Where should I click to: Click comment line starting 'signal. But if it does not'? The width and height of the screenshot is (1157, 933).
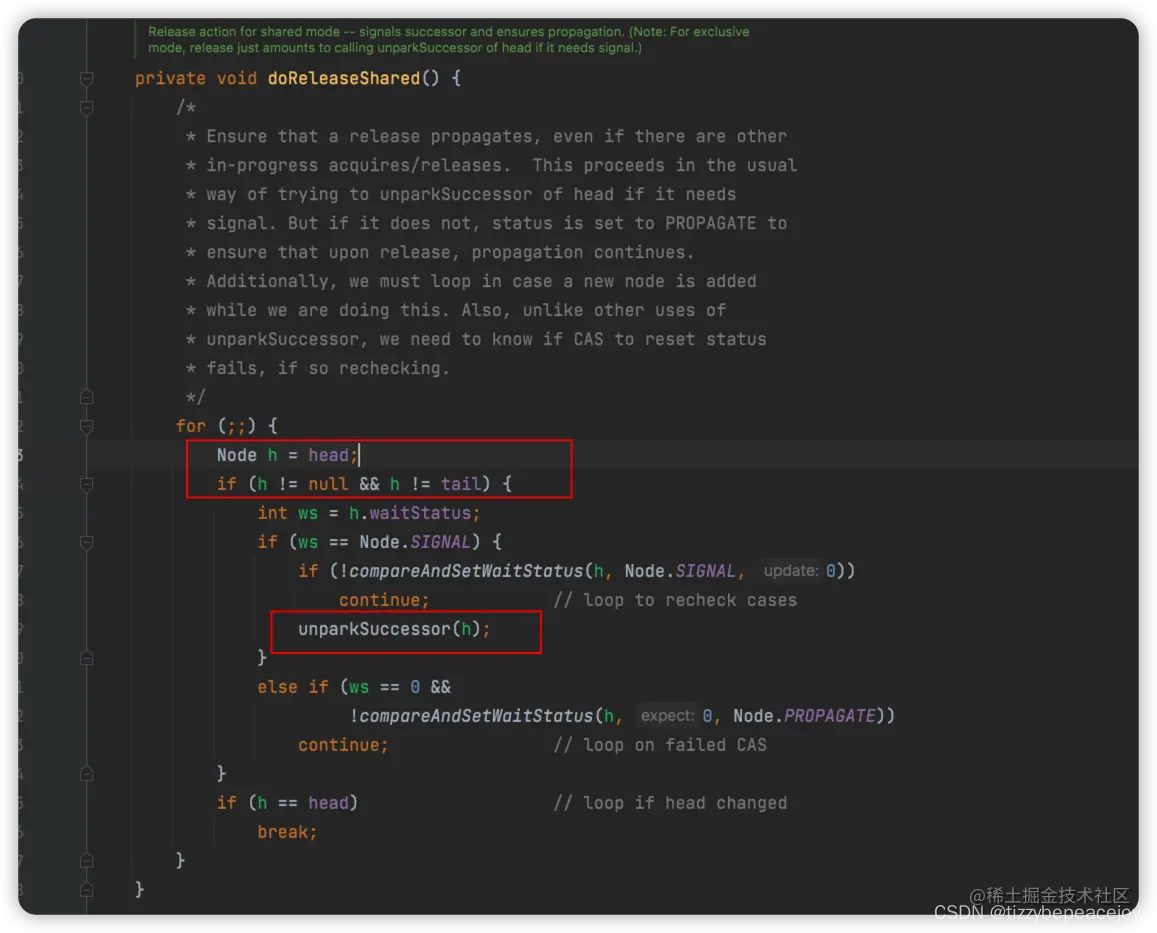point(487,224)
